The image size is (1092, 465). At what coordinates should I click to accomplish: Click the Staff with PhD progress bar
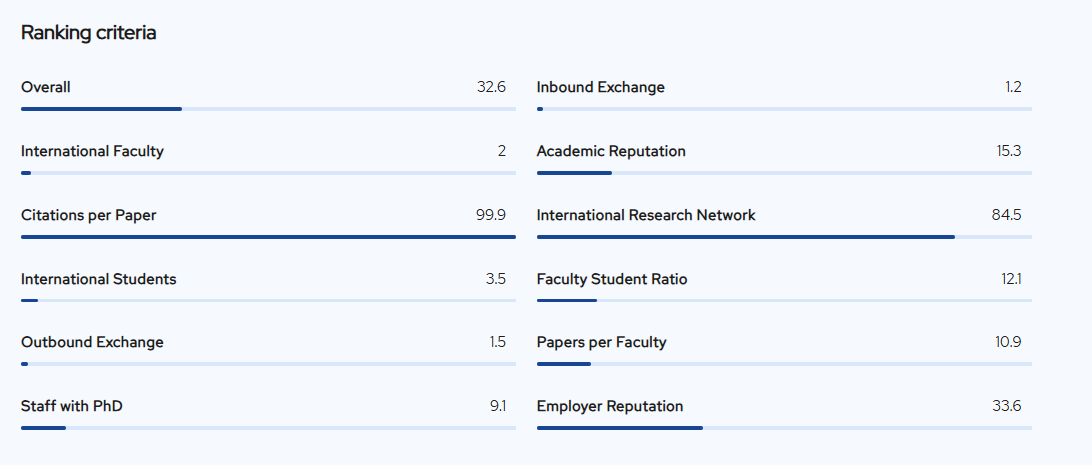click(x=268, y=428)
